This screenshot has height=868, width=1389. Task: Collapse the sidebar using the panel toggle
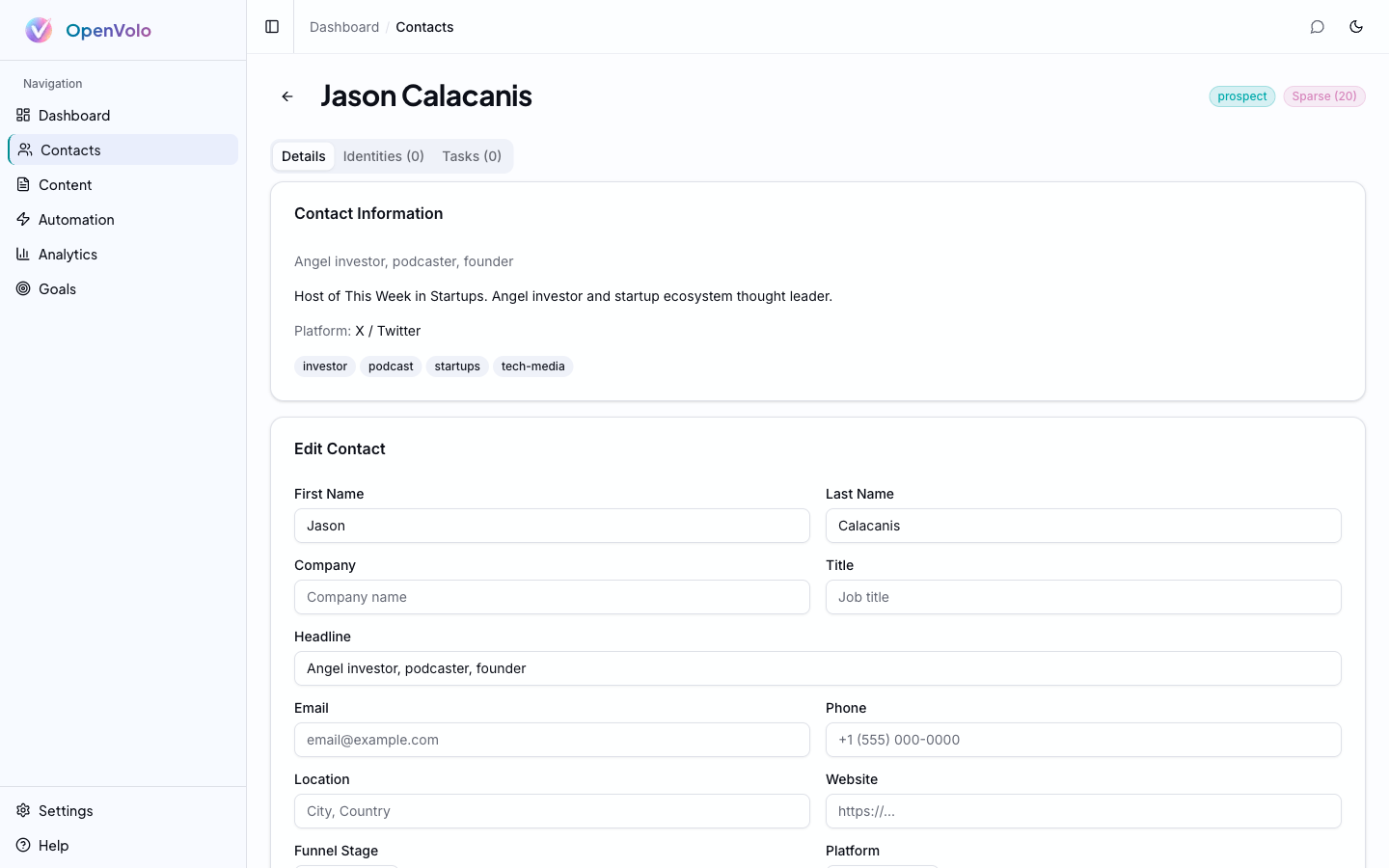[271, 26]
